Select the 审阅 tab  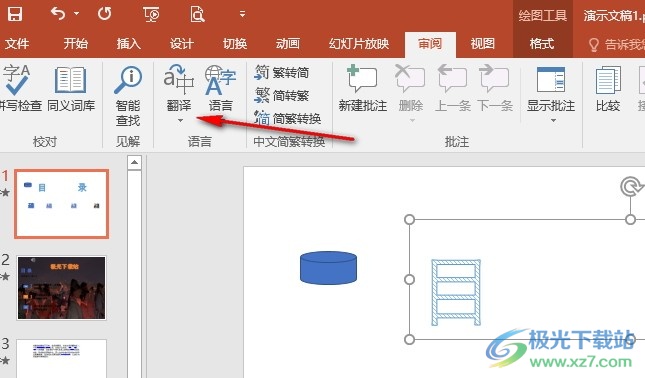[x=430, y=44]
